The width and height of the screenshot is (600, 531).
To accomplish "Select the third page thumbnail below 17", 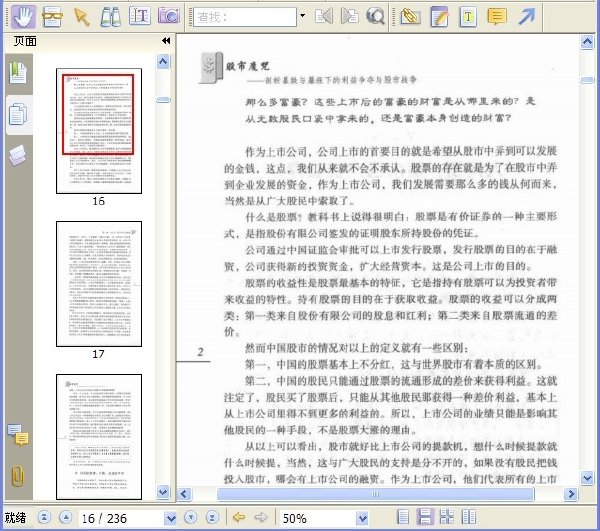I will point(99,437).
